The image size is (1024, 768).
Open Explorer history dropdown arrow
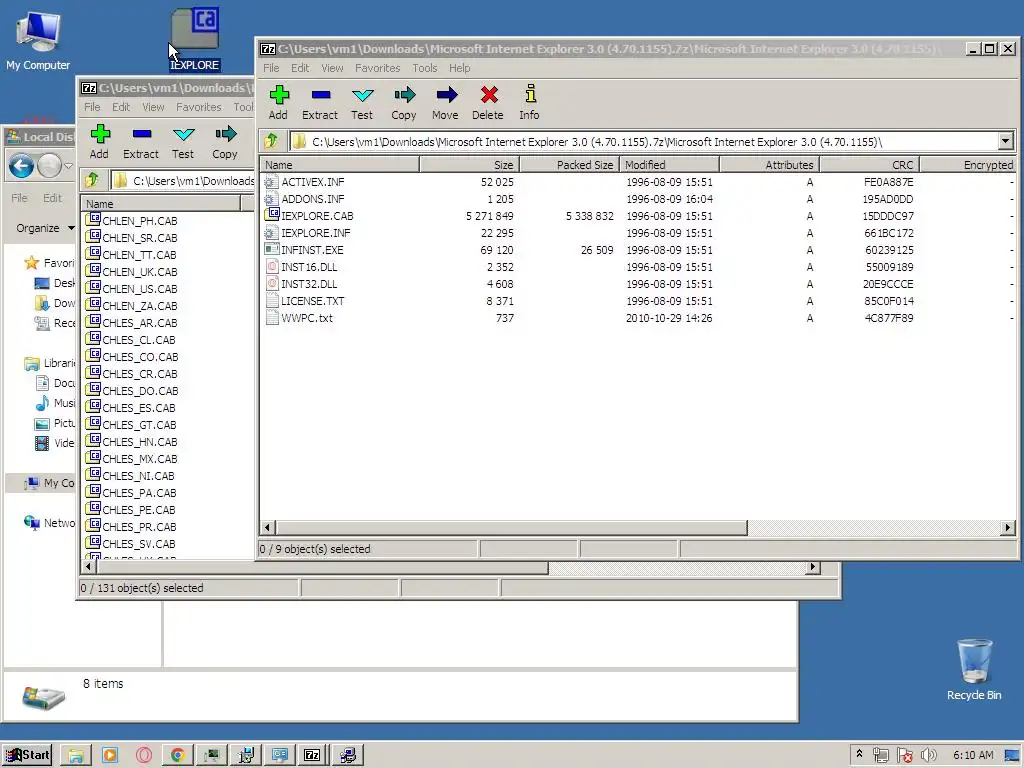tap(69, 166)
